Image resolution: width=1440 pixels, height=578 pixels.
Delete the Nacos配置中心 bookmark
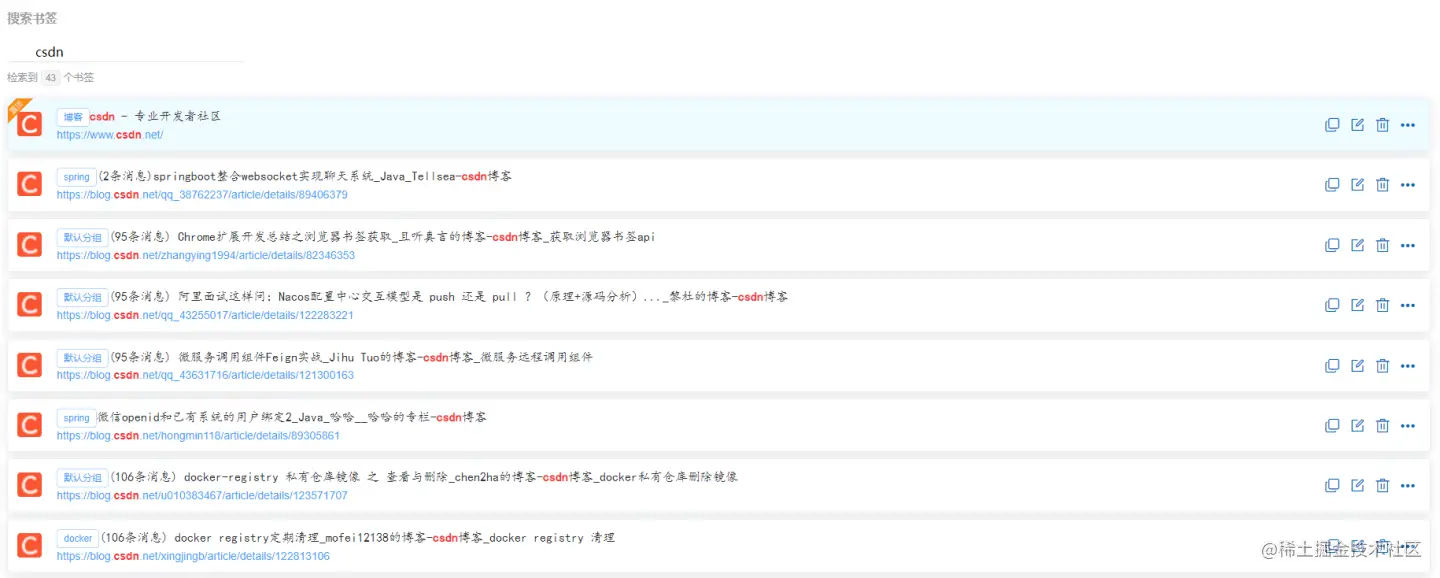pyautogui.click(x=1382, y=305)
